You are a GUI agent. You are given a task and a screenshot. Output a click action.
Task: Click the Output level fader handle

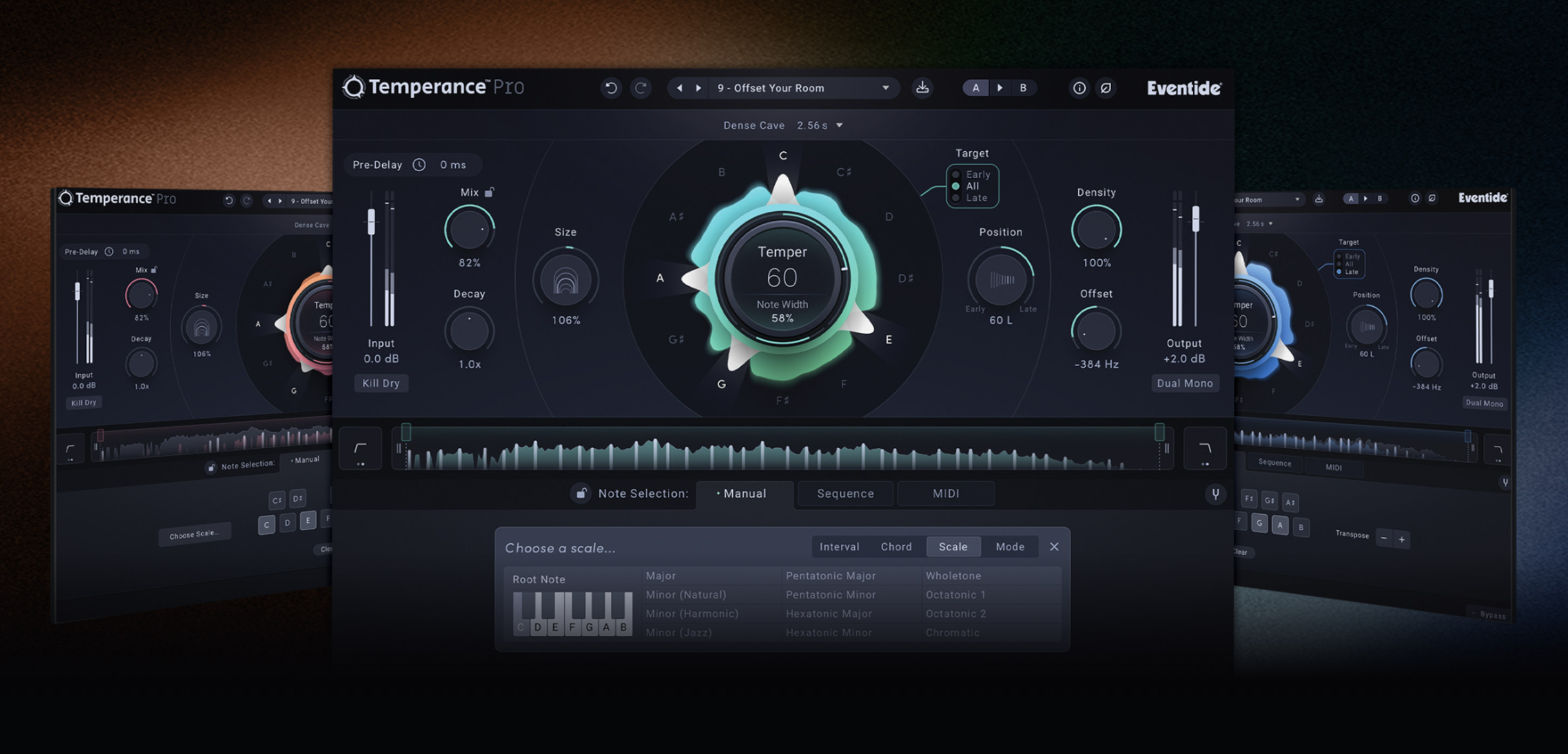tap(1195, 219)
